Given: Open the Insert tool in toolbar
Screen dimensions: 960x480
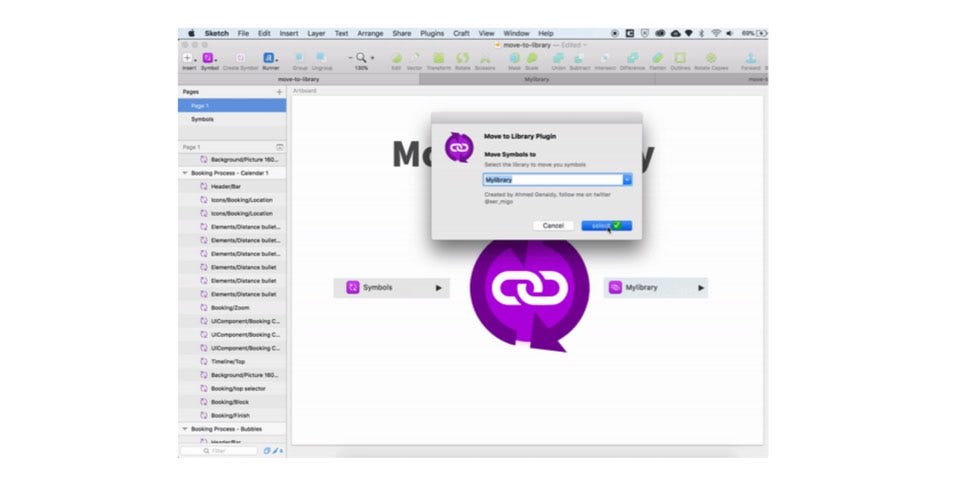Looking at the screenshot, I should coord(187,58).
